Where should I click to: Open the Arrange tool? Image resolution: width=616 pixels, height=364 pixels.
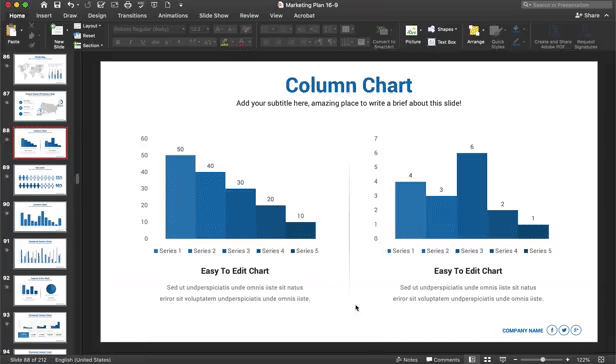coord(475,35)
